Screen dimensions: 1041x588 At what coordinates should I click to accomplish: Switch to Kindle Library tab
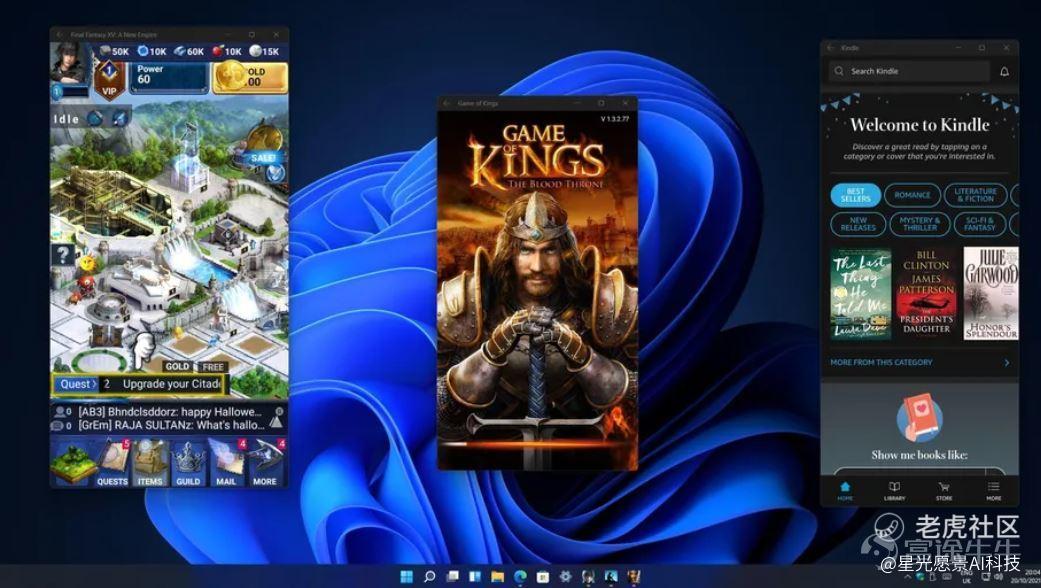pos(894,491)
